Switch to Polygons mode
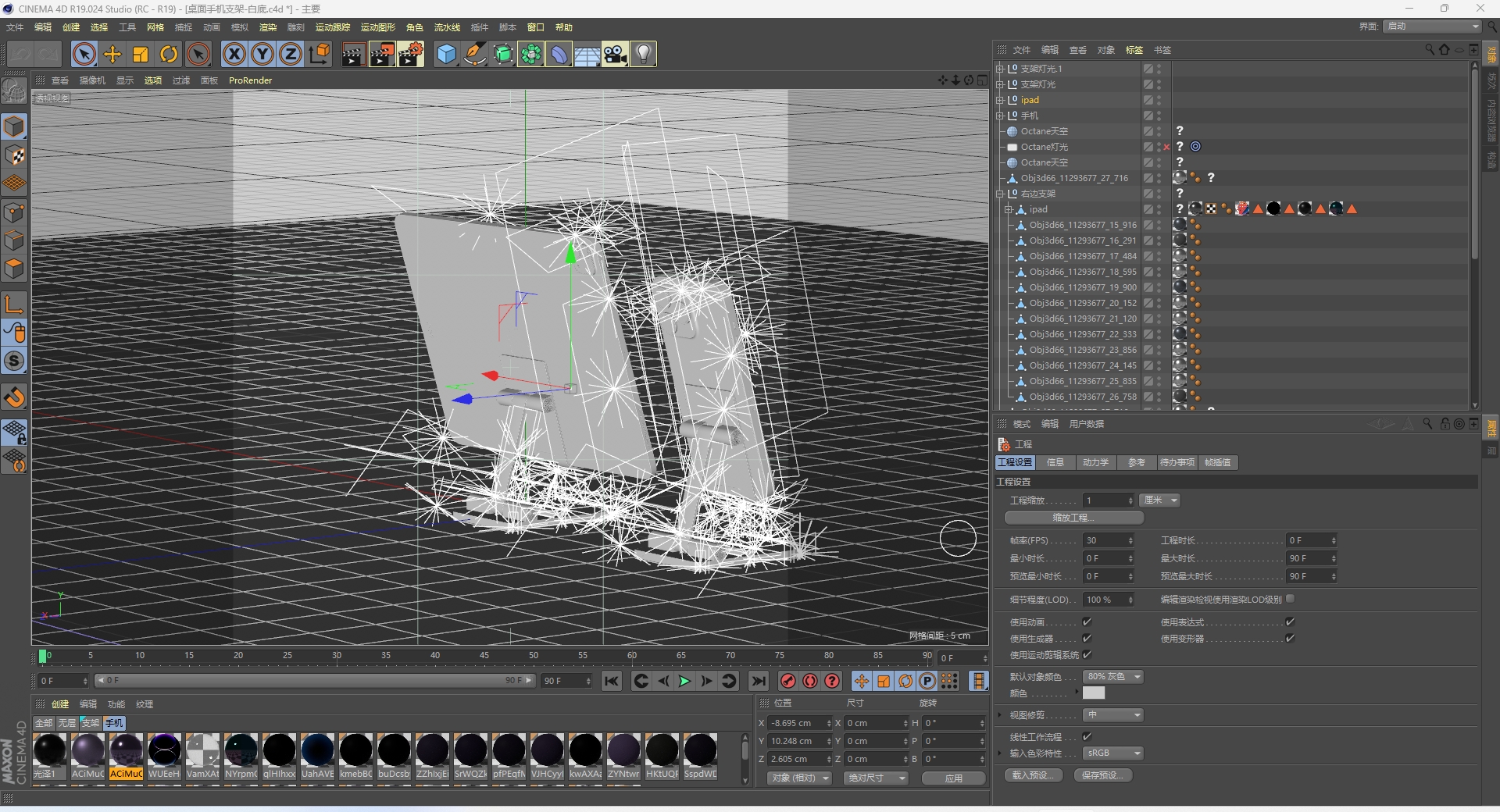 click(14, 269)
